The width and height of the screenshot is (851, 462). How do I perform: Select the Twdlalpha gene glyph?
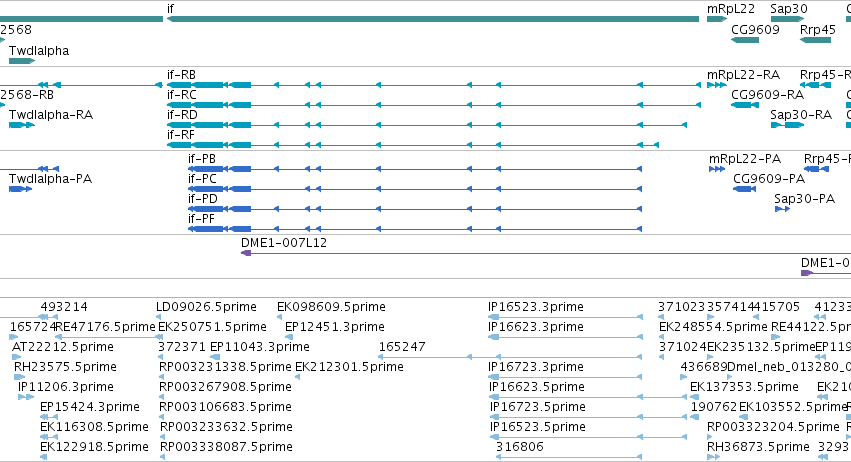coord(22,61)
